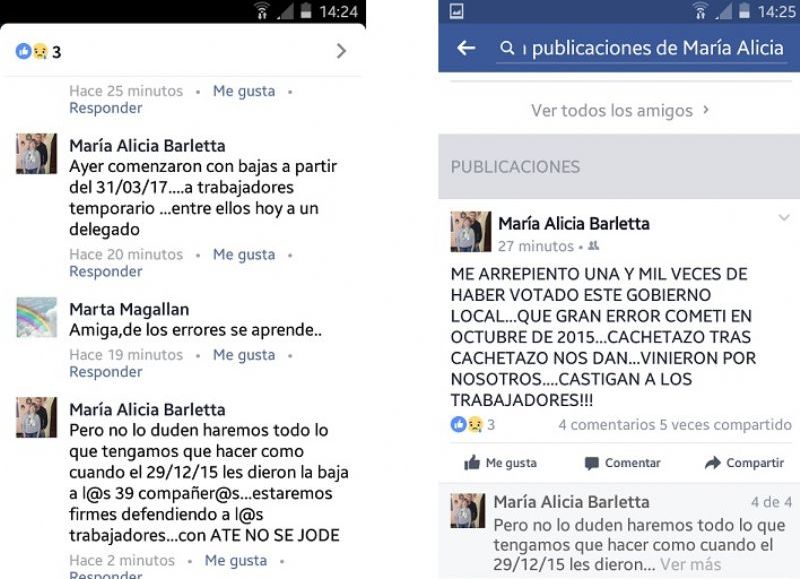Screen dimensions: 800x579
Task: Tap the image notification icon in the status bar
Action: click(x=456, y=11)
